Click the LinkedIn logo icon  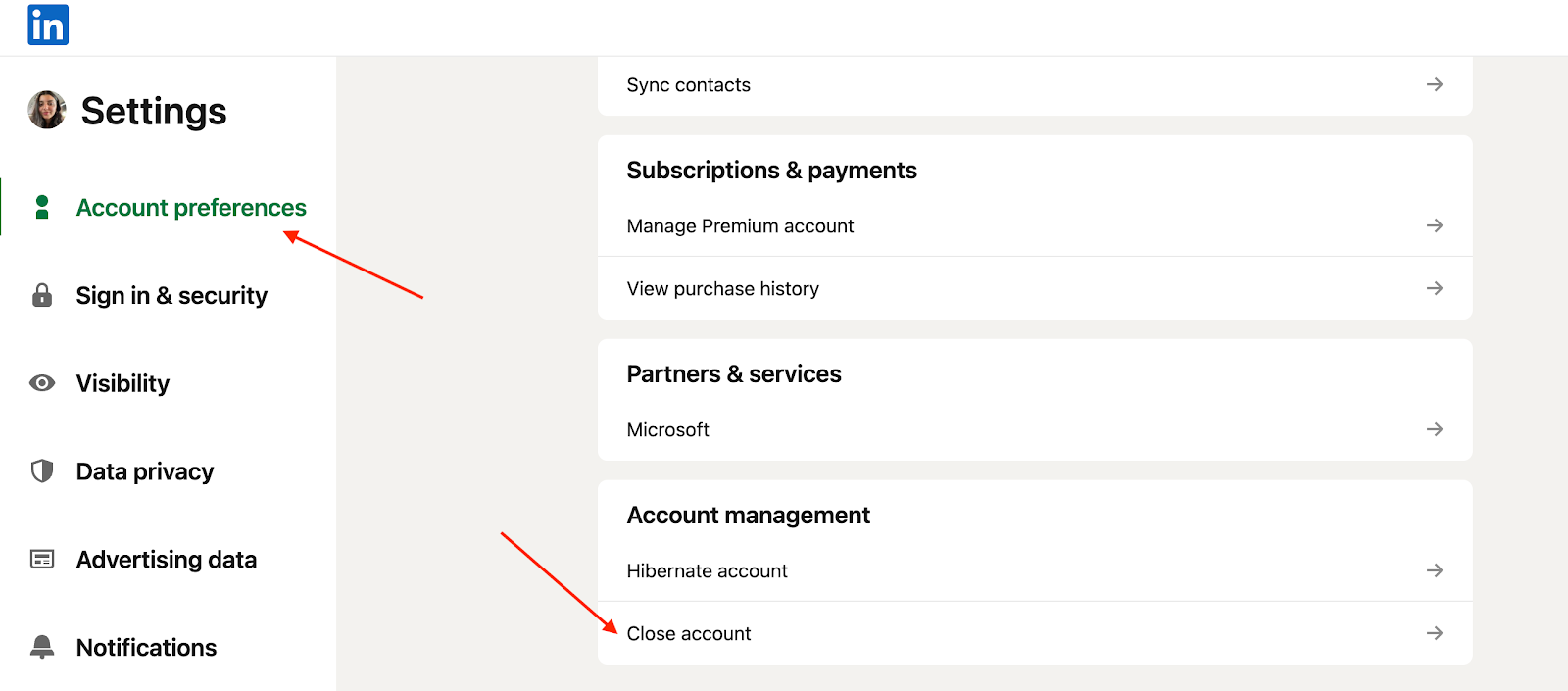click(x=48, y=25)
